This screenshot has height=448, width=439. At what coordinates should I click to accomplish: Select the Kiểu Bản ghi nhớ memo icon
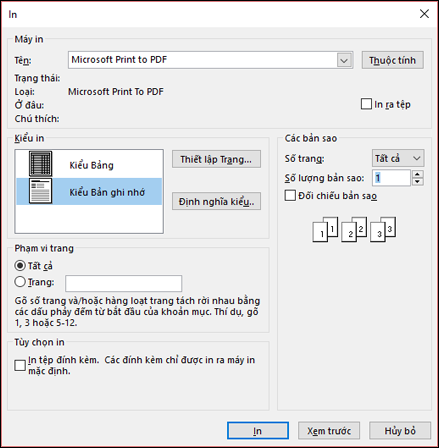40,191
